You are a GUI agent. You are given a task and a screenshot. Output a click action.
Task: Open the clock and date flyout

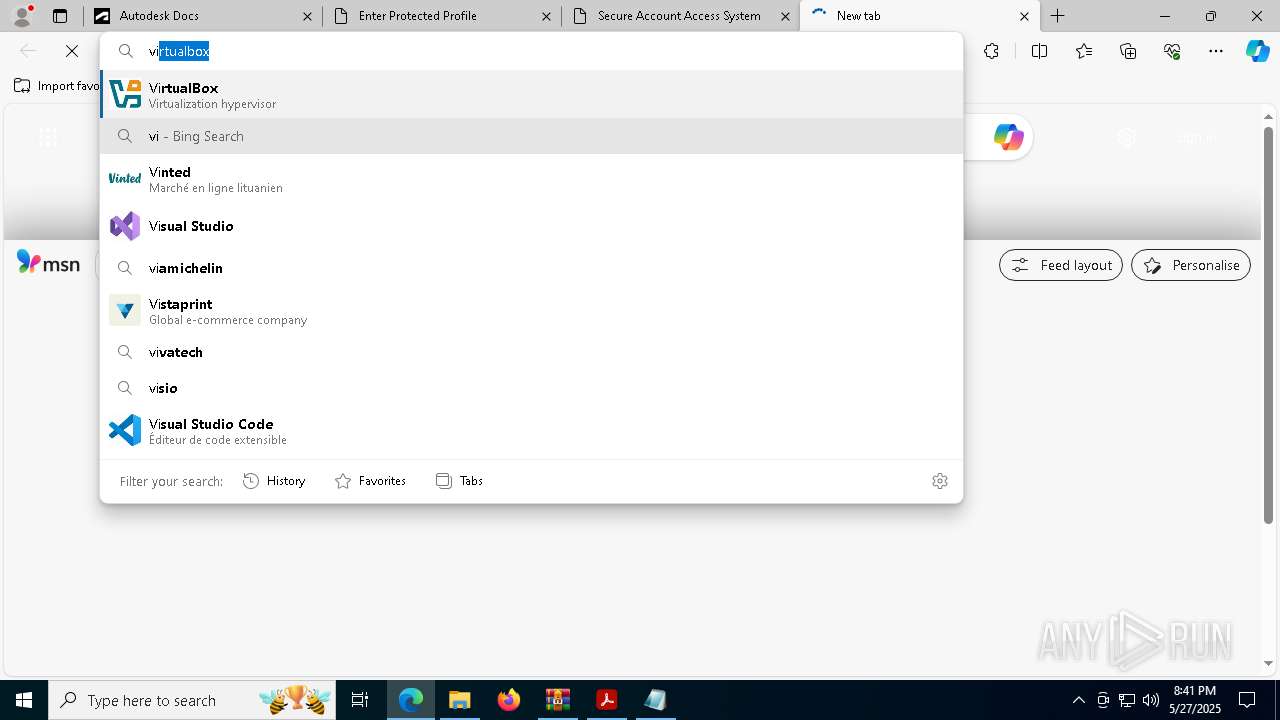click(1194, 700)
